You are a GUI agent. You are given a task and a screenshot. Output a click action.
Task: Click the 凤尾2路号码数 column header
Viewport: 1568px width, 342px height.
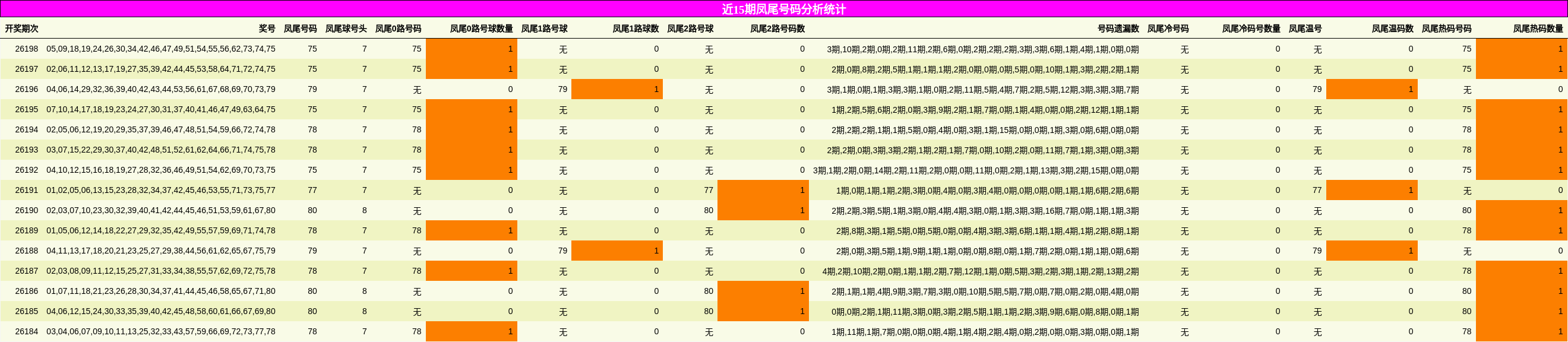click(777, 28)
